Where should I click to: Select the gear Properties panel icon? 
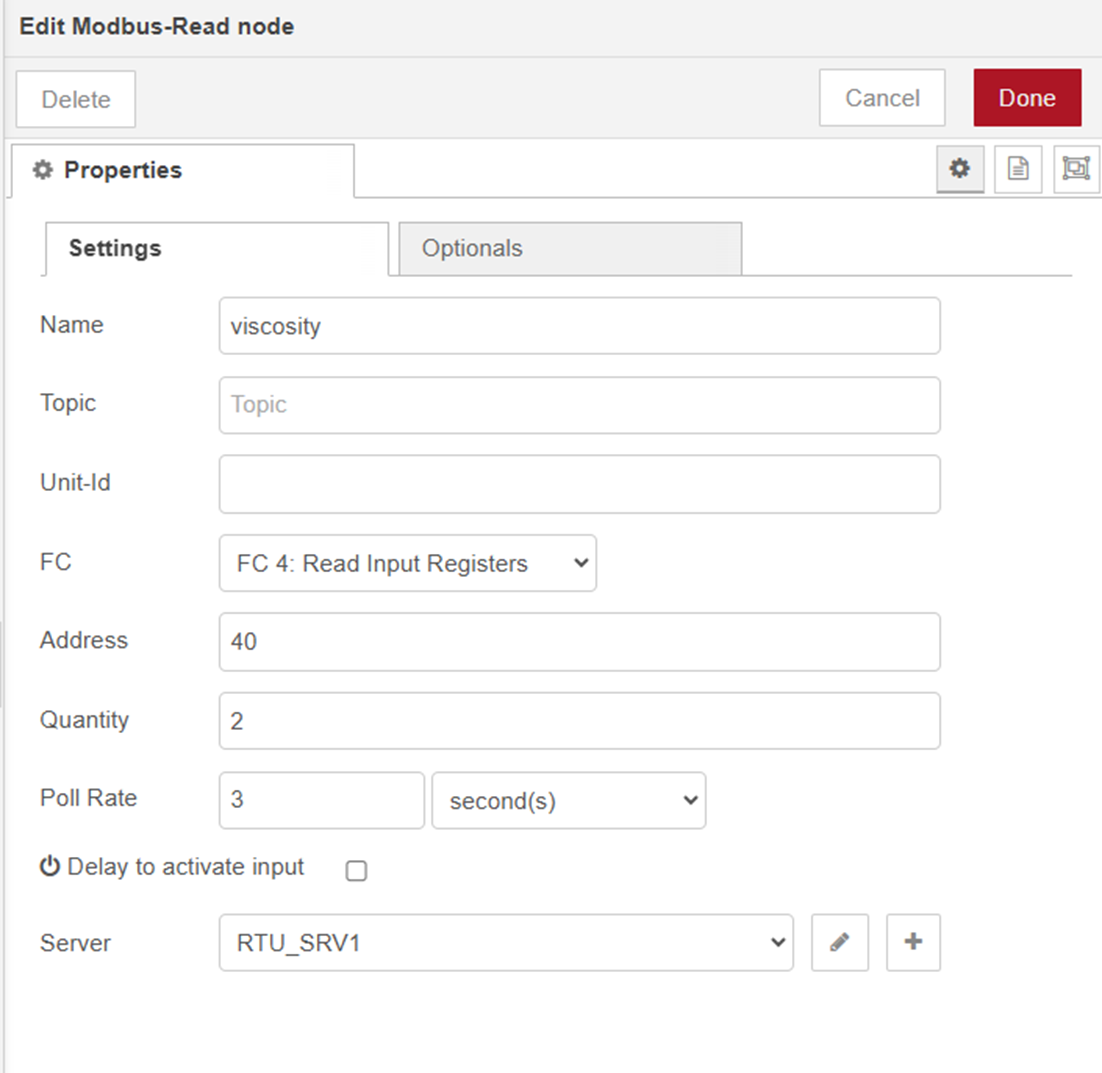point(960,169)
